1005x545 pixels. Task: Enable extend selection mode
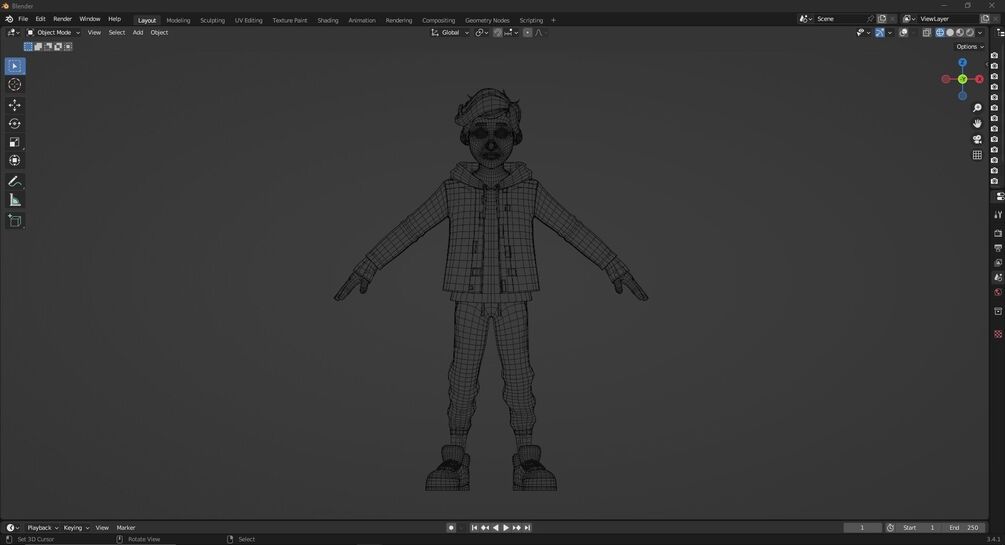(38, 46)
